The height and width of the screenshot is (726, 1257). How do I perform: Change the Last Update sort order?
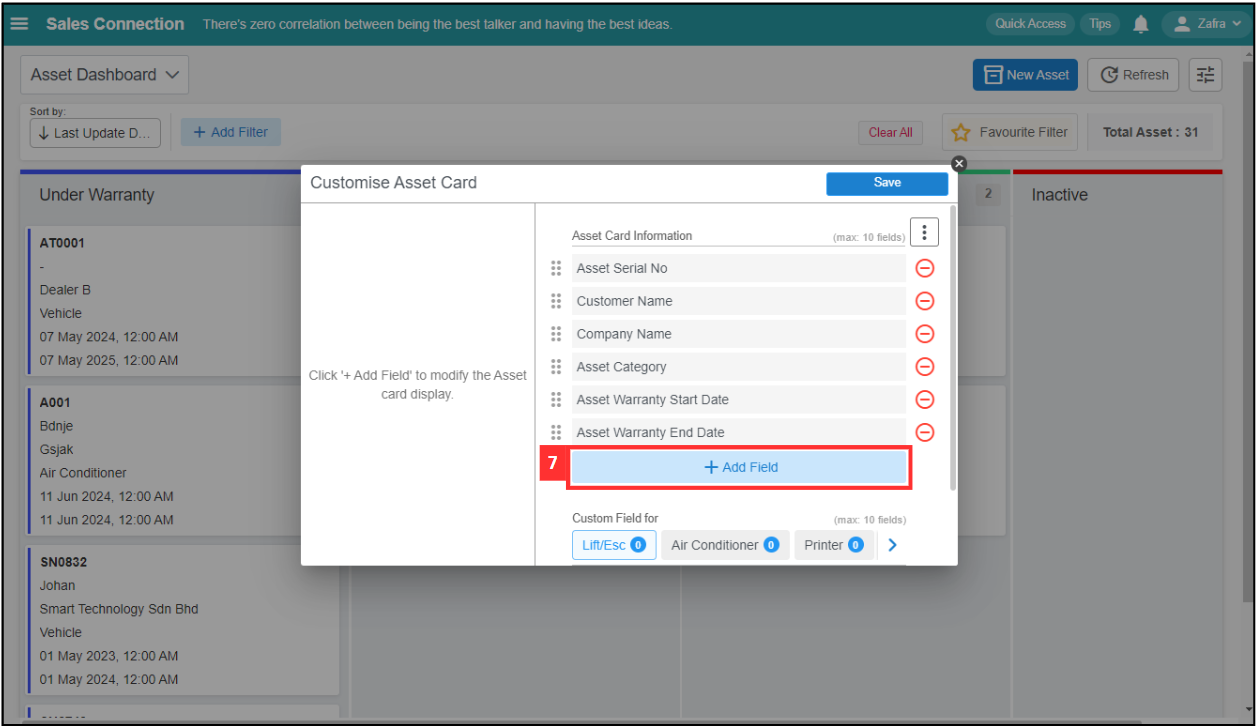[95, 133]
